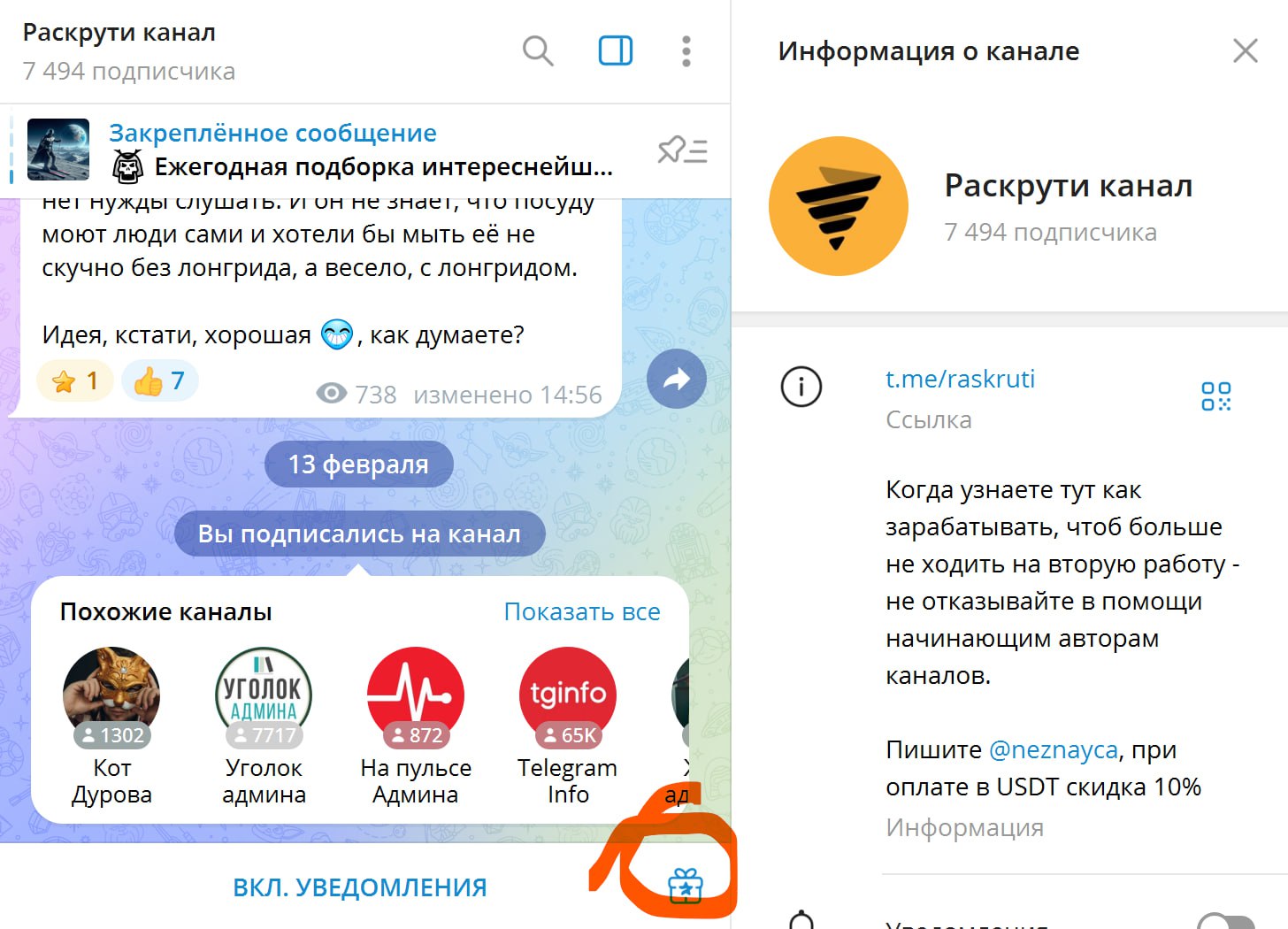
Task: Open the @neznayca mention link
Action: pos(1054,749)
